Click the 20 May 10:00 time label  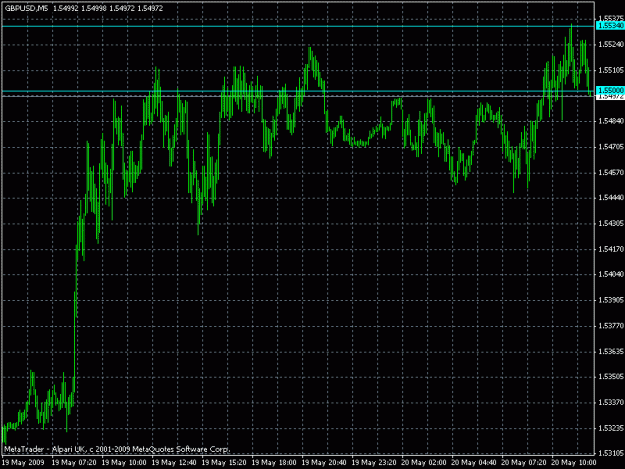tap(574, 463)
